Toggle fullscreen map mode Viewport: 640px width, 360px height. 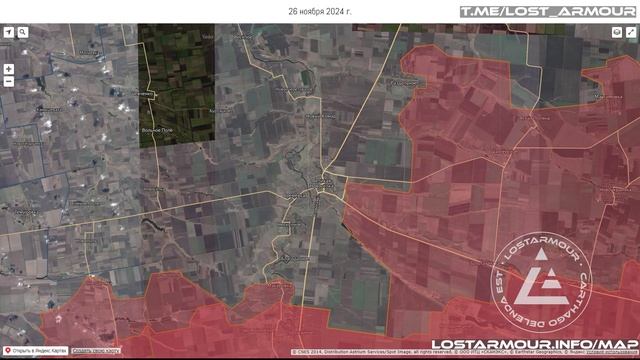tap(631, 32)
